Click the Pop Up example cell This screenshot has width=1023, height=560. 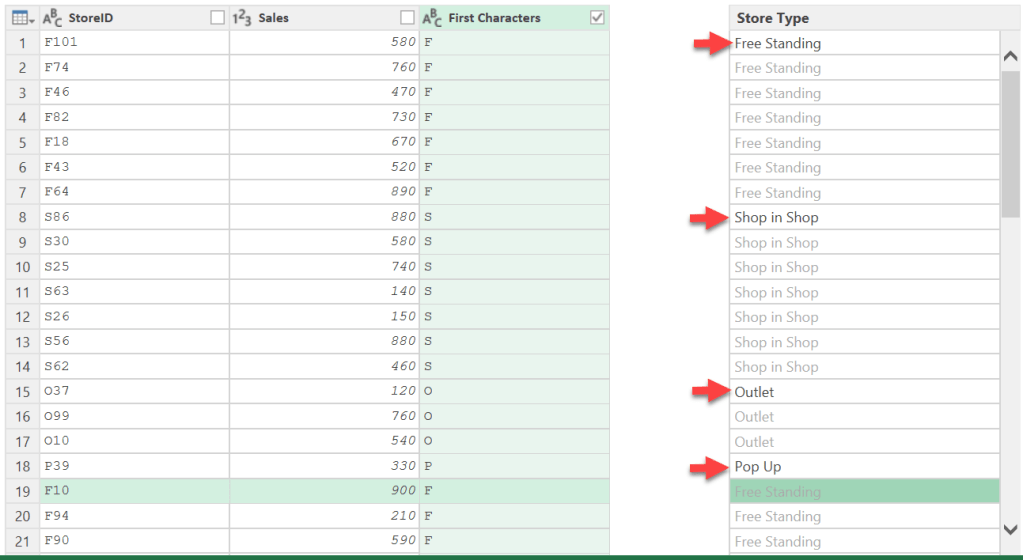[863, 467]
